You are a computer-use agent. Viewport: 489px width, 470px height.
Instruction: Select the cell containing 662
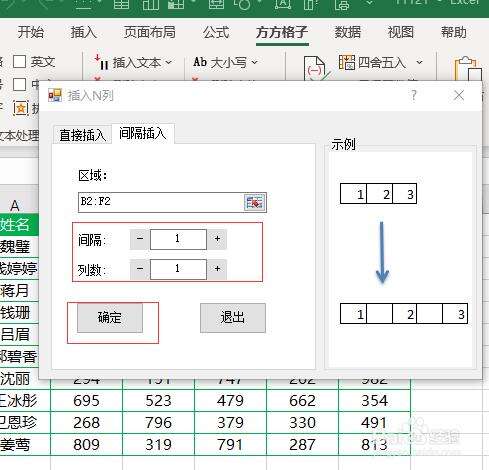tap(302, 401)
